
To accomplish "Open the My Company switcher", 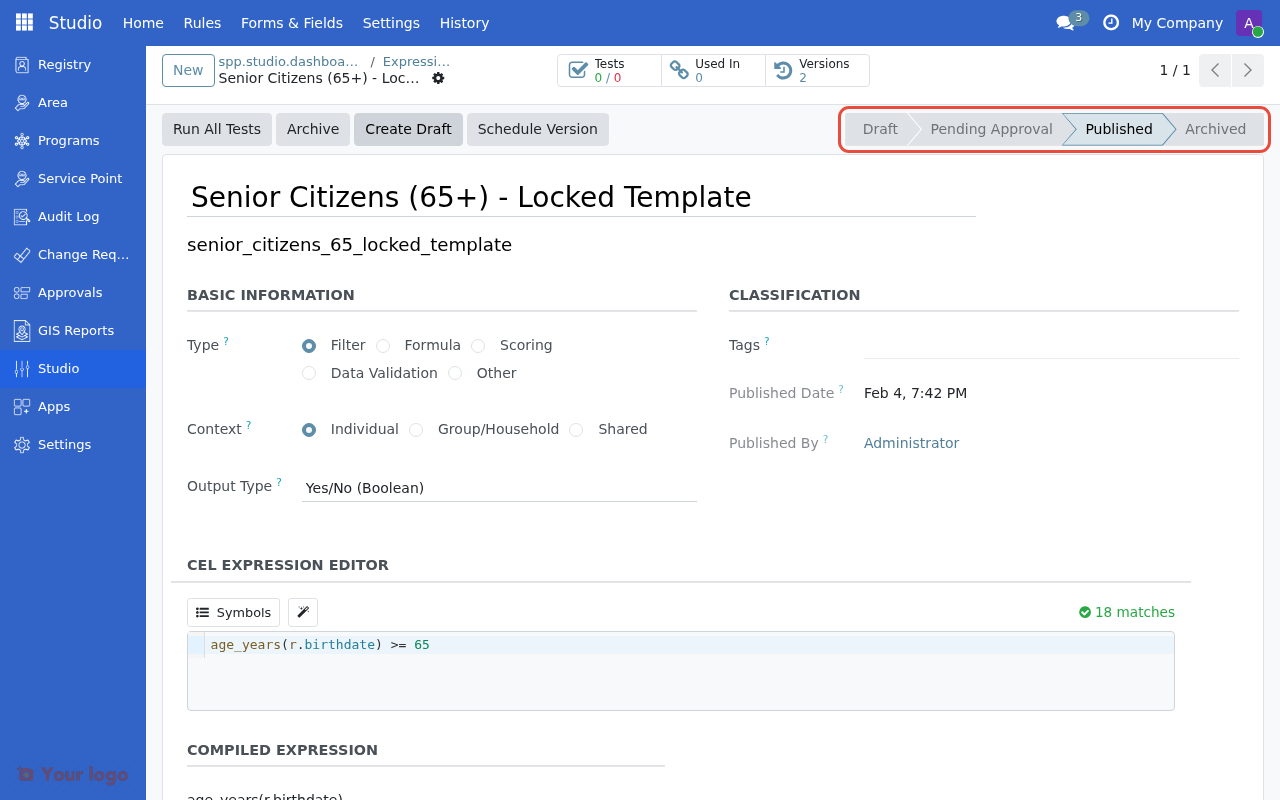I will [1176, 23].
